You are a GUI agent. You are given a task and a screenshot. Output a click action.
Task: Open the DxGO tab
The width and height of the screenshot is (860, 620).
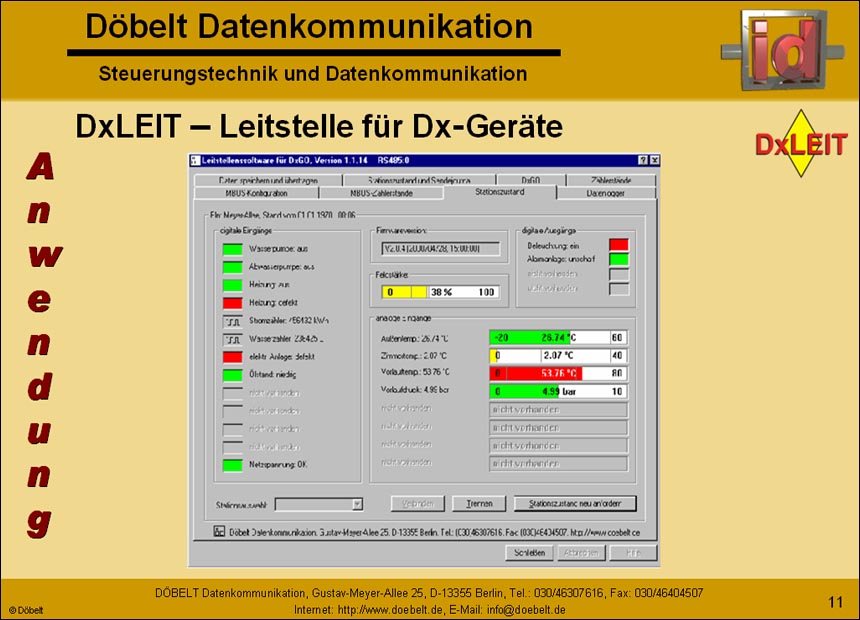coord(530,180)
